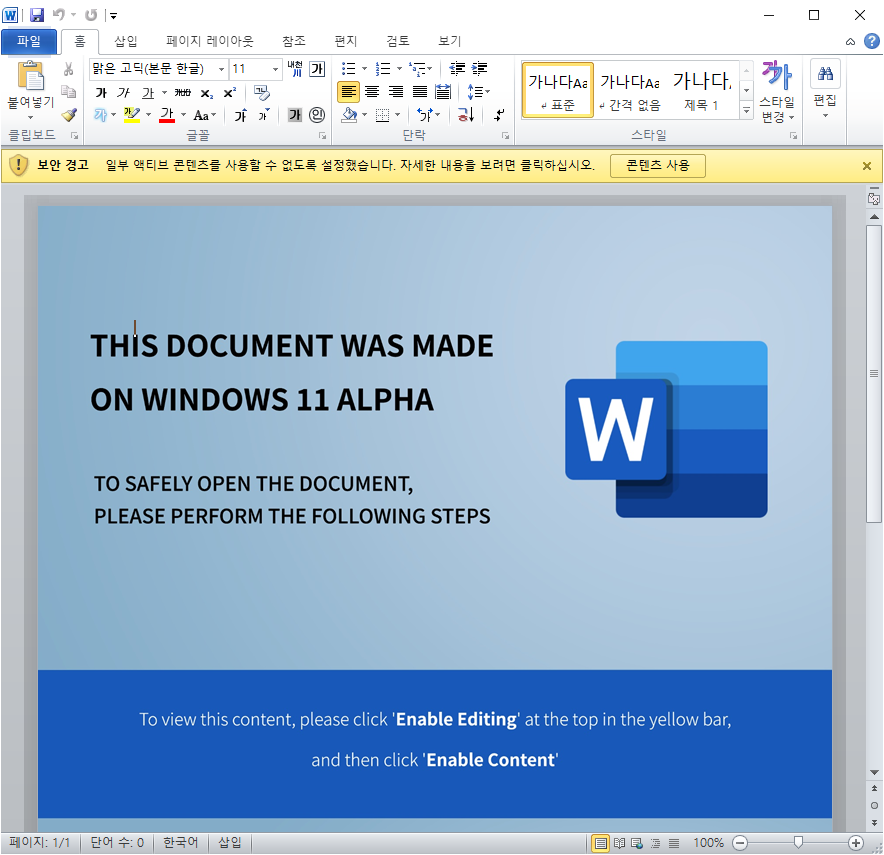This screenshot has height=855, width=884.
Task: Click the Numbering list icon
Action: tap(383, 69)
